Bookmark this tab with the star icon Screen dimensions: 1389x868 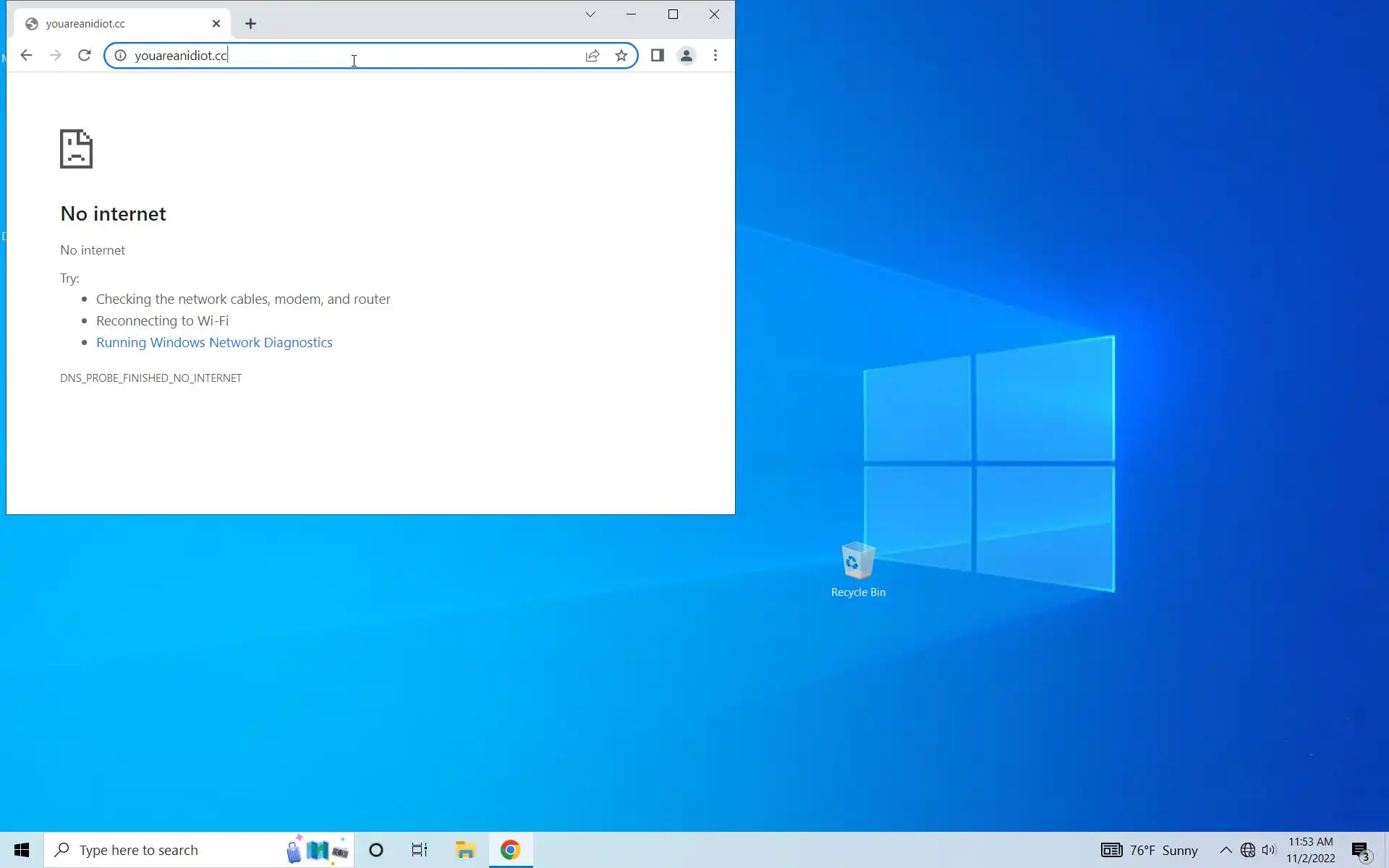[621, 56]
